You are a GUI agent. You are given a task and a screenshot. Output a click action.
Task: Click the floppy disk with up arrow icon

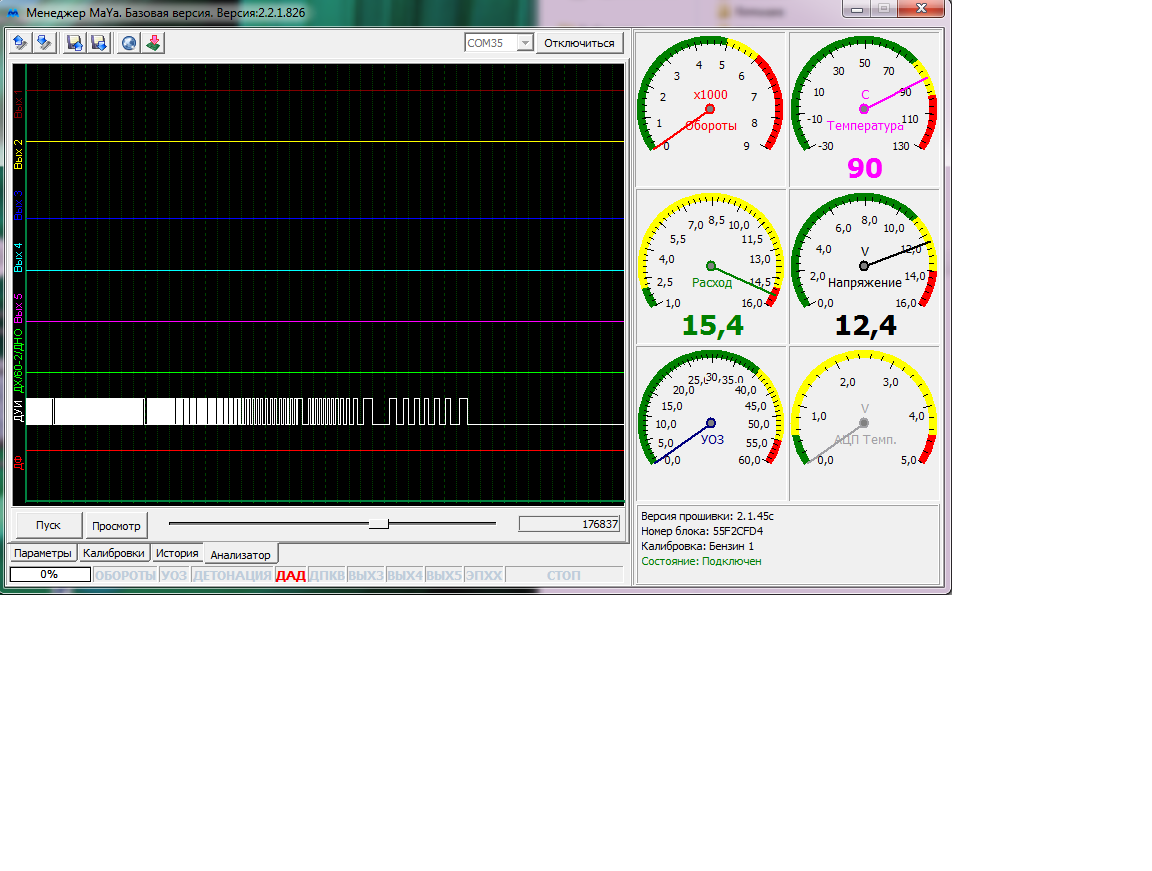click(74, 43)
